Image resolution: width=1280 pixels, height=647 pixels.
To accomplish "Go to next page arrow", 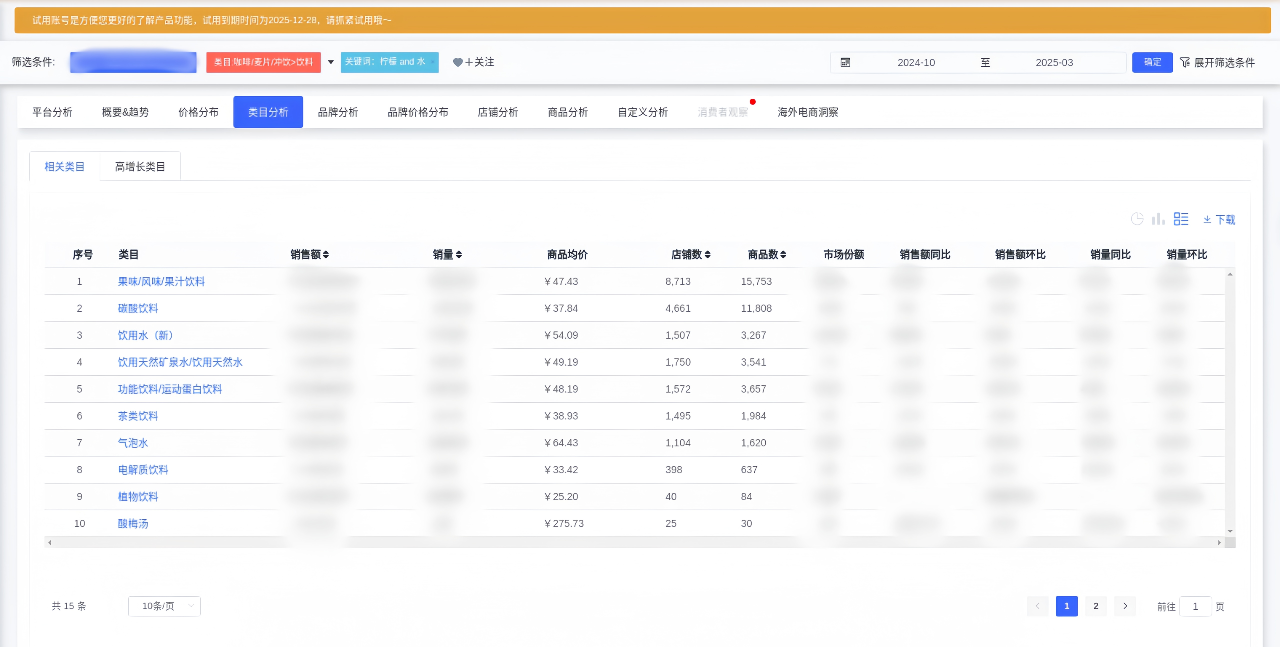I will tap(1125, 606).
